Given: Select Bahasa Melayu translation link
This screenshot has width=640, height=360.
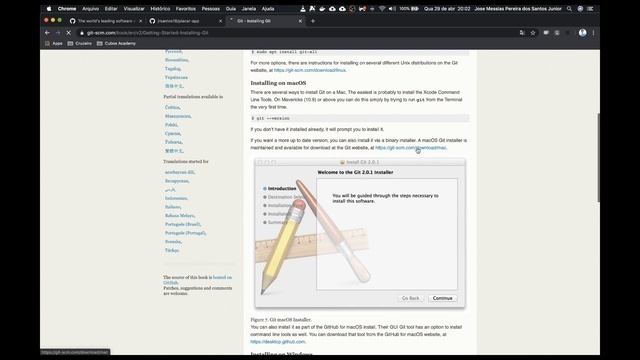Looking at the screenshot, I should (x=180, y=216).
